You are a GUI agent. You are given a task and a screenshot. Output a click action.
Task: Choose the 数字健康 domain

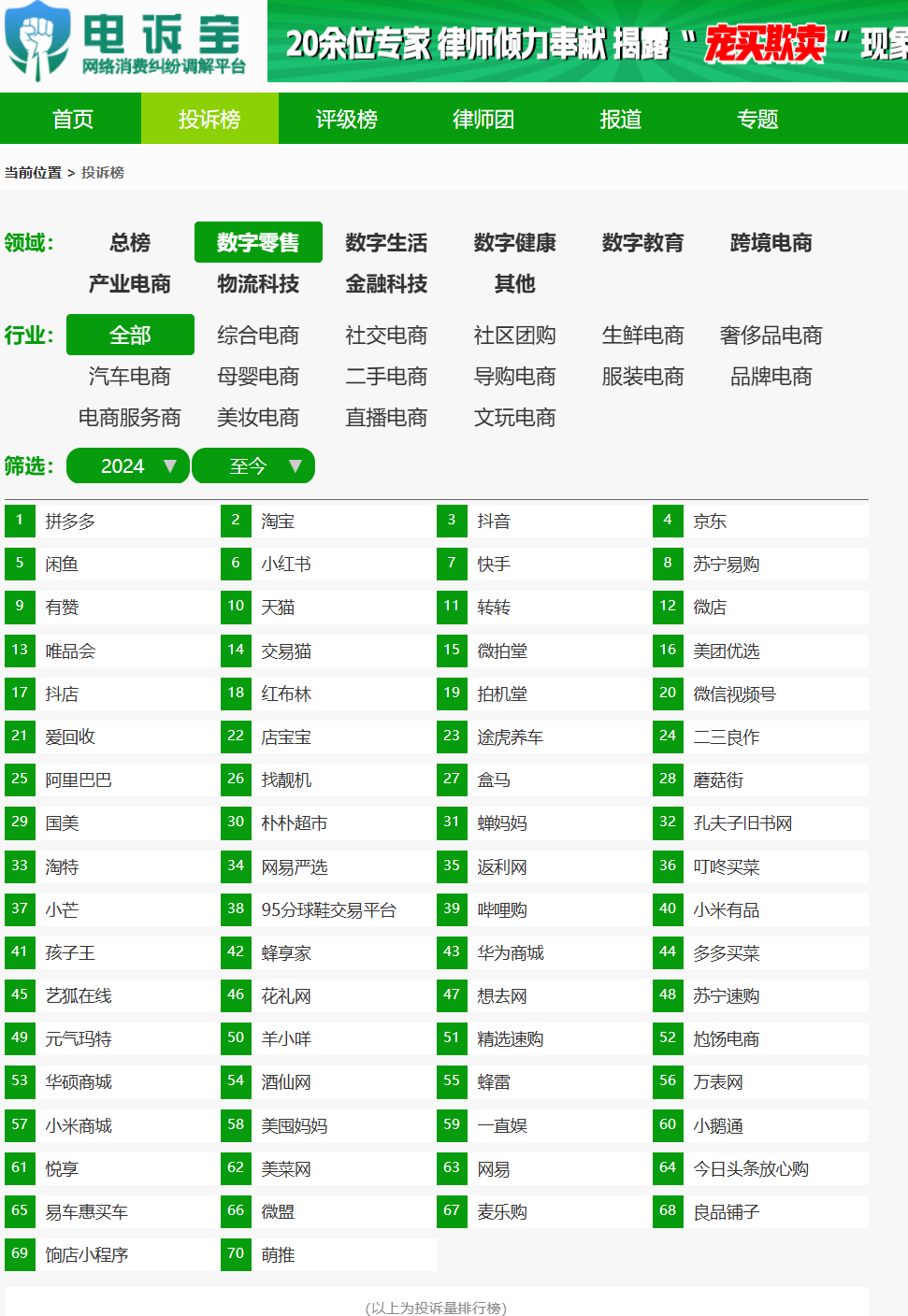(515, 243)
